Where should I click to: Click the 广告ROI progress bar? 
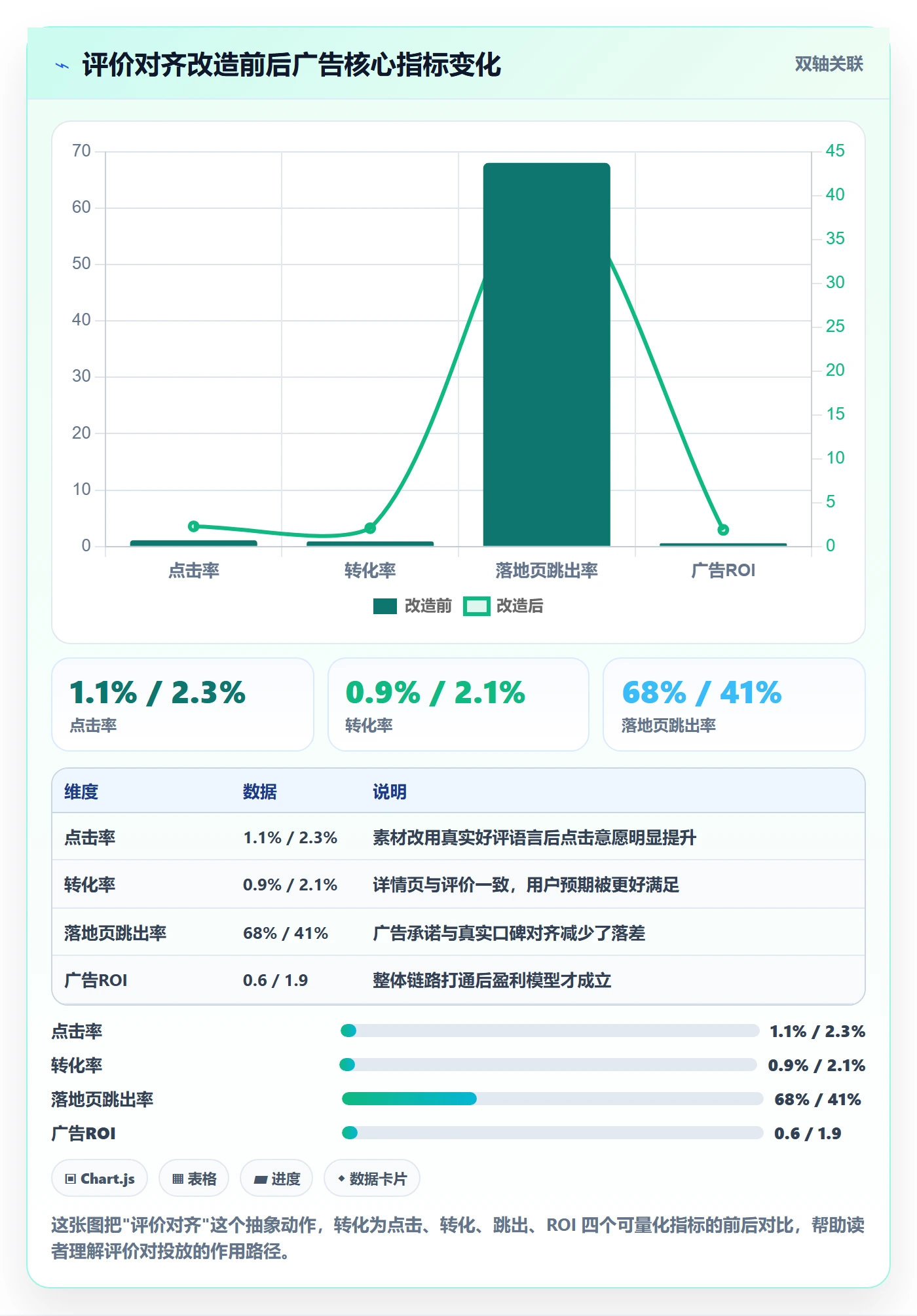coord(552,1133)
